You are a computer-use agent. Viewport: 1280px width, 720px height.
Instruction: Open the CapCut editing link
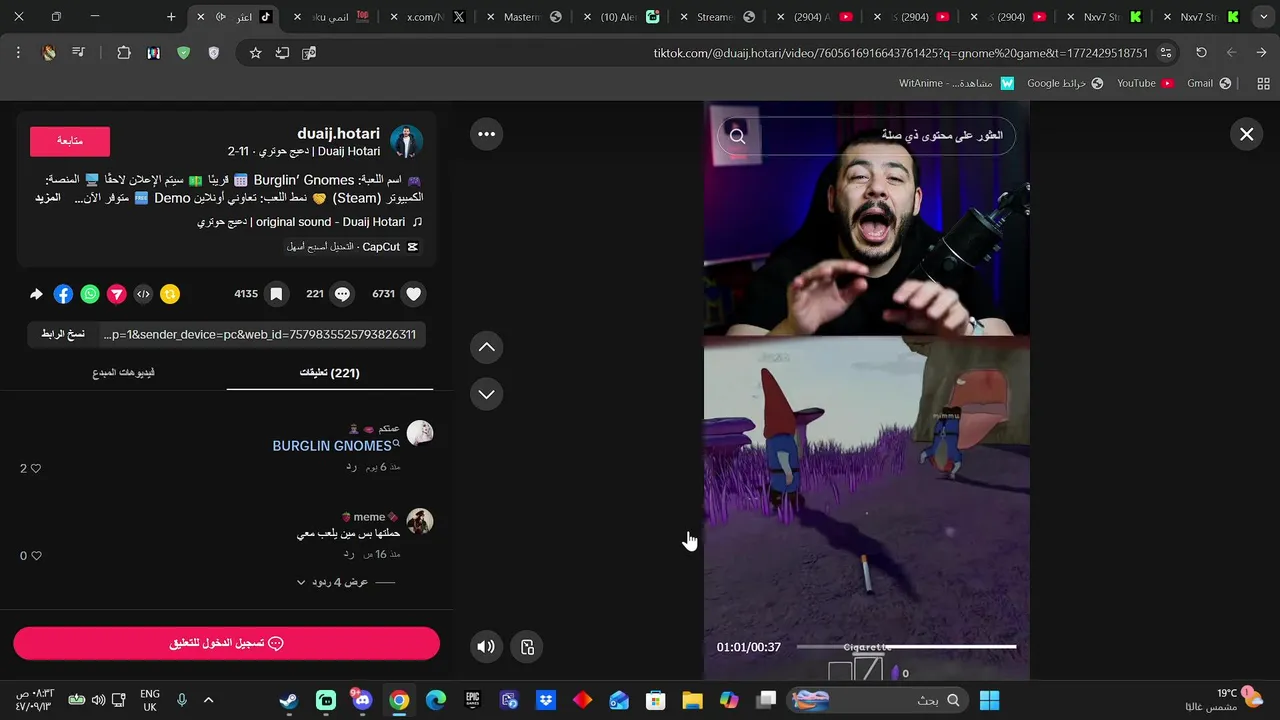[x=352, y=247]
